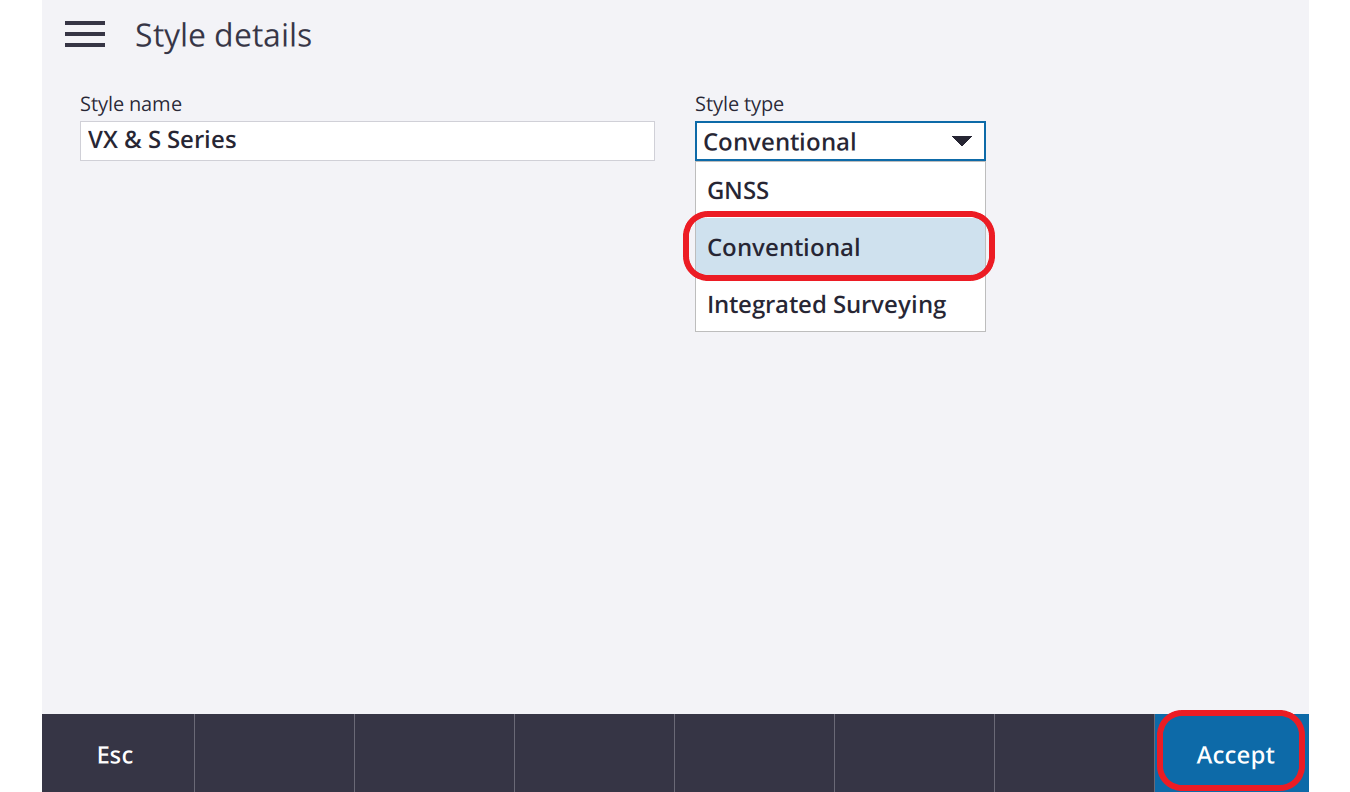Click the Style name field label
Screen dimensions: 1350x792
point(131,104)
